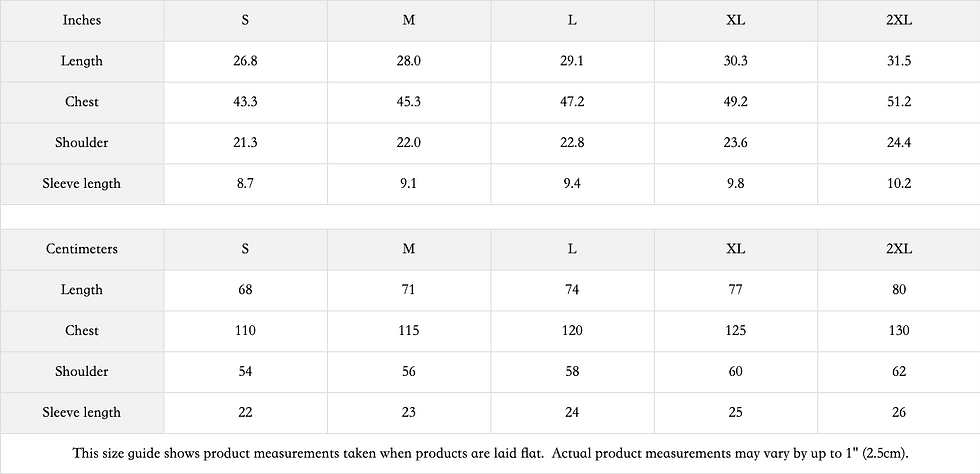Image resolution: width=980 pixels, height=474 pixels.
Task: Click the 58 shoulder value for size L
Action: coord(572,371)
